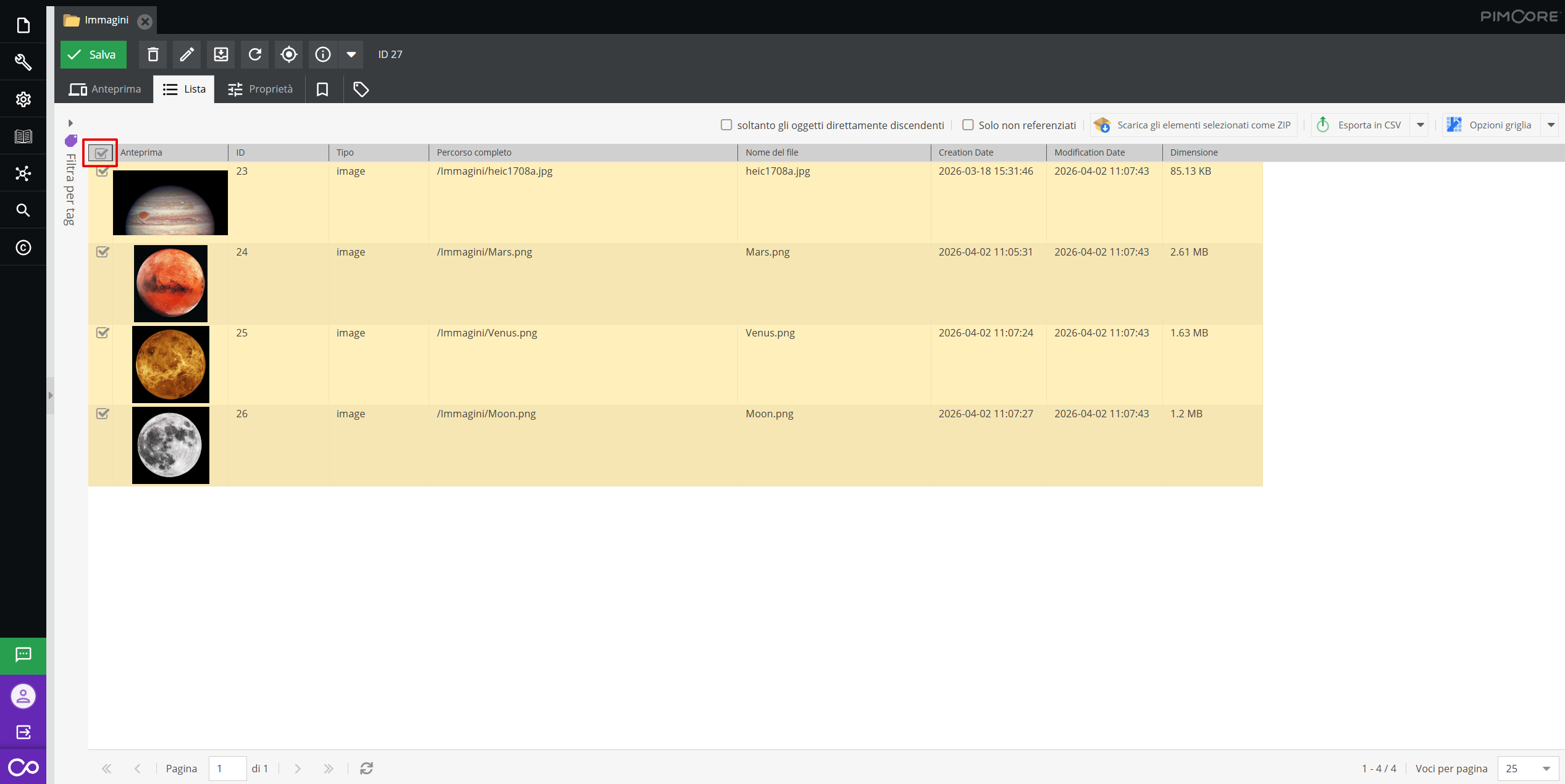Image resolution: width=1565 pixels, height=784 pixels.
Task: Click the pencil rename icon
Action: pos(187,54)
